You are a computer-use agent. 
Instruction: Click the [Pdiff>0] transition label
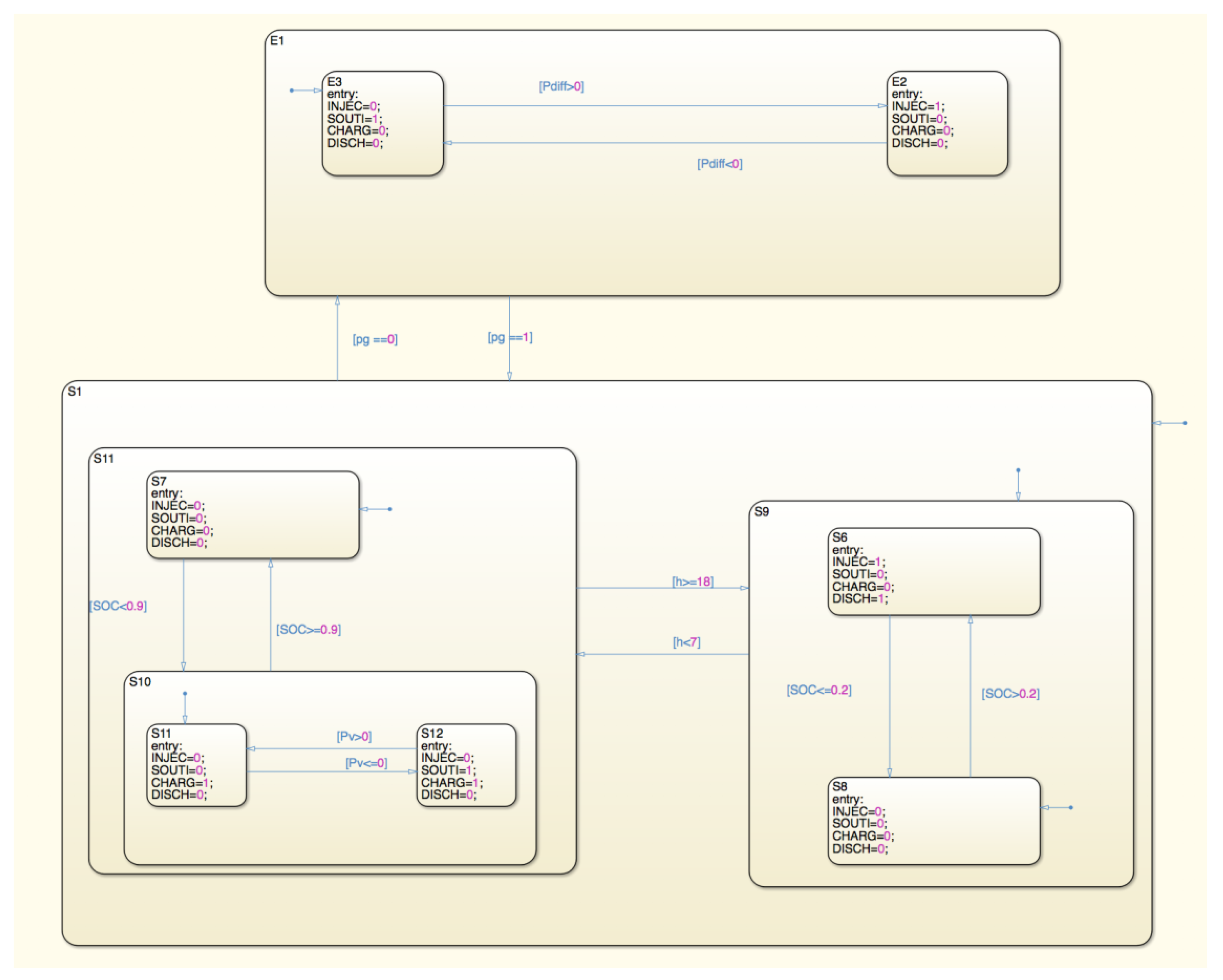tap(561, 86)
